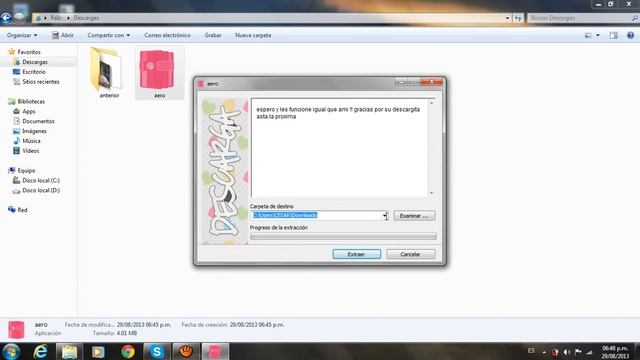Open the orange hand app on taskbar
The height and width of the screenshot is (360, 640).
186,351
